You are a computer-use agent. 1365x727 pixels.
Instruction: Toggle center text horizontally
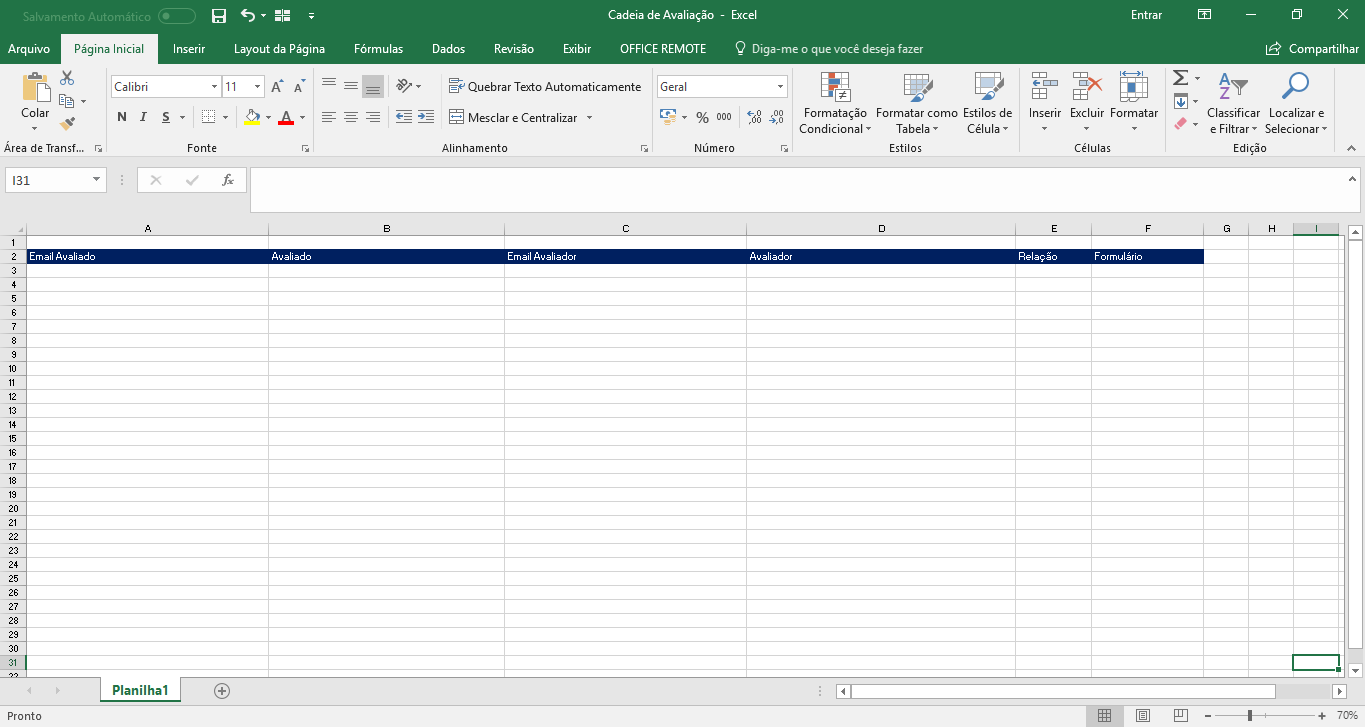tap(350, 117)
